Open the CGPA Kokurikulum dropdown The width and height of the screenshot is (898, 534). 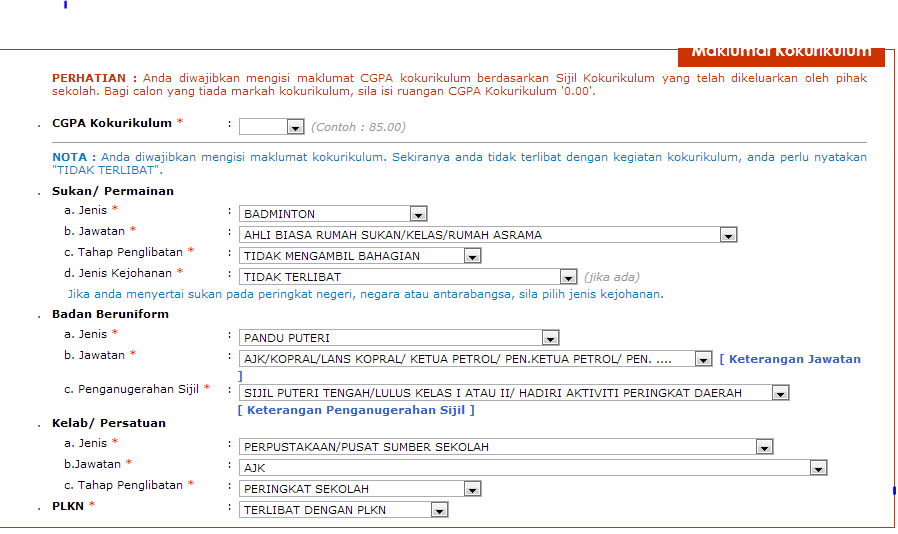coord(271,127)
